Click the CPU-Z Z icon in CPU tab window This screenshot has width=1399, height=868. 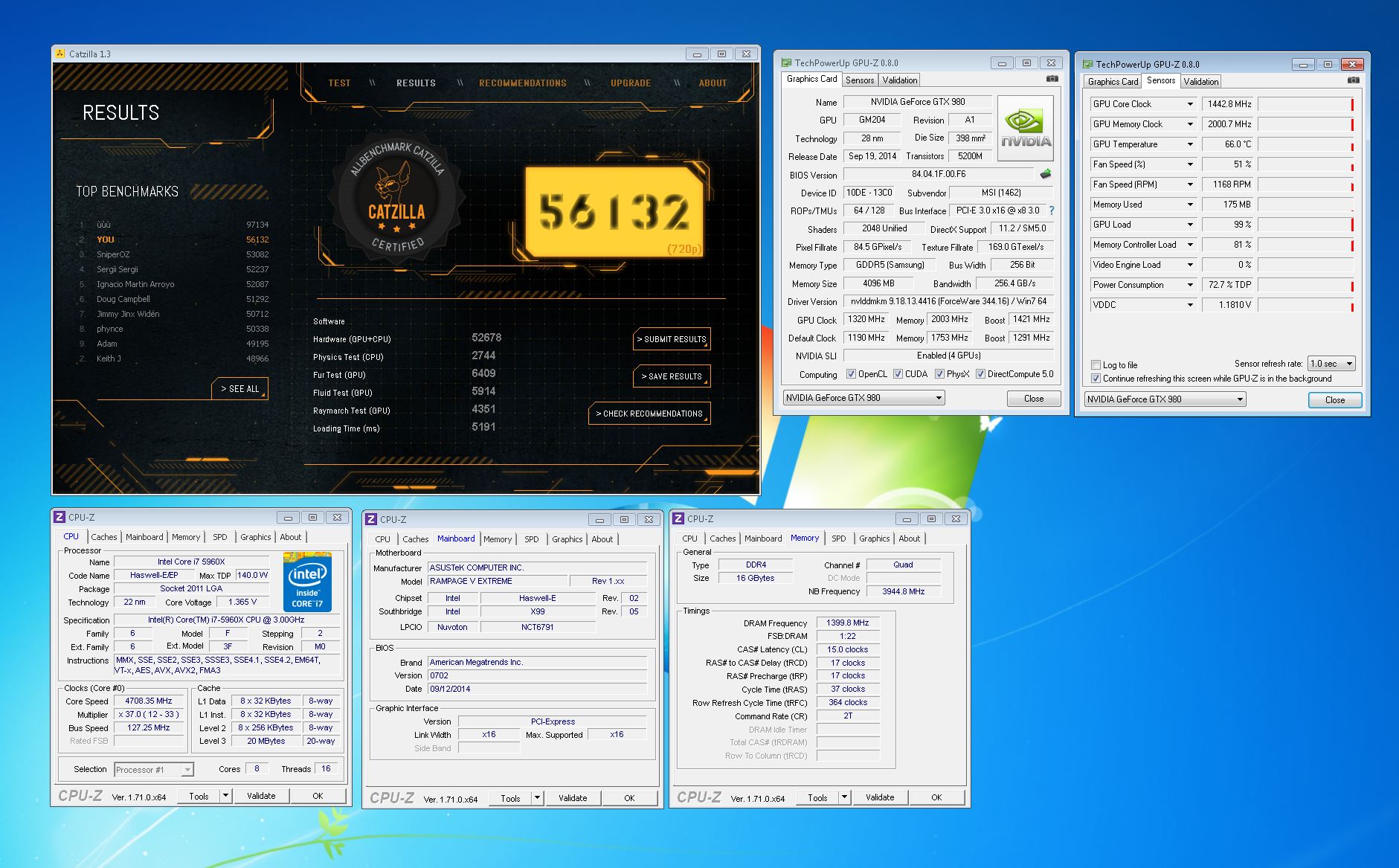click(x=60, y=517)
